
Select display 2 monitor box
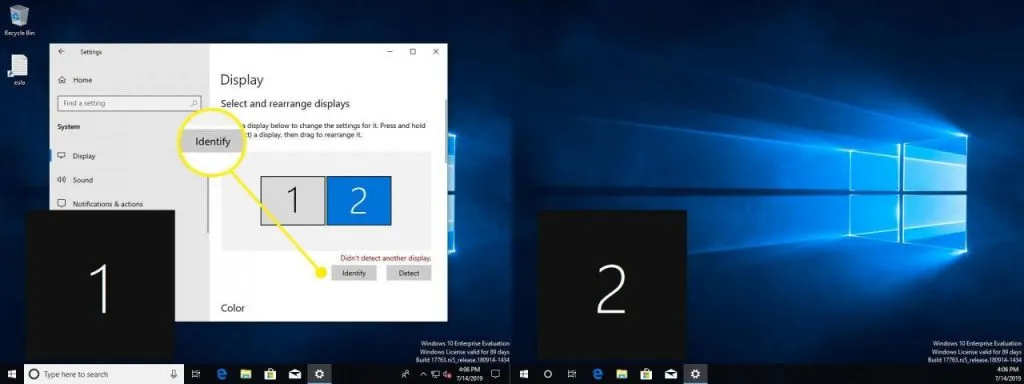359,200
